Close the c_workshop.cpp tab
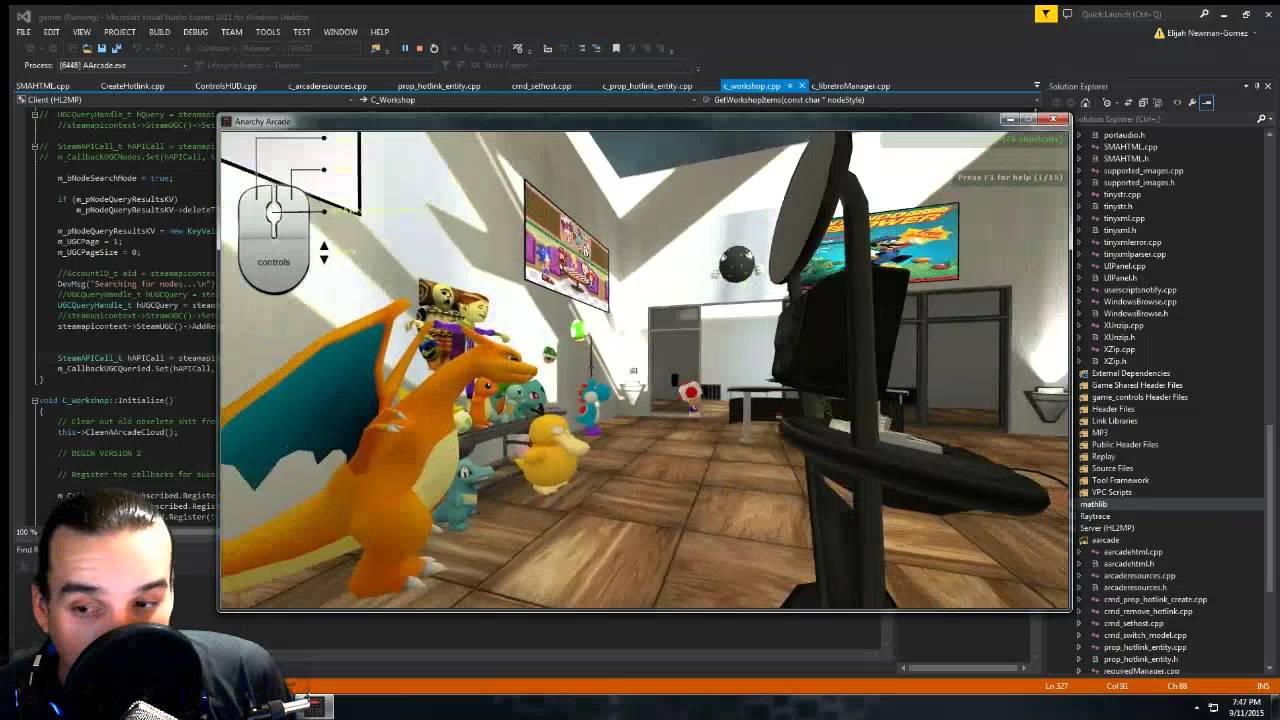The image size is (1280, 720). 802,86
